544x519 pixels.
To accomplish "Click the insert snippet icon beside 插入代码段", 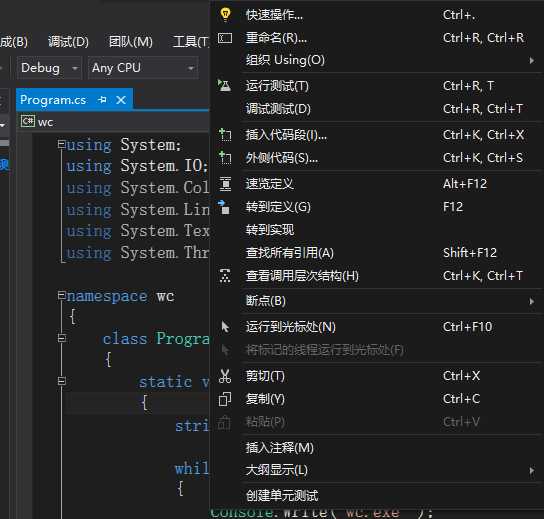I will coord(225,135).
